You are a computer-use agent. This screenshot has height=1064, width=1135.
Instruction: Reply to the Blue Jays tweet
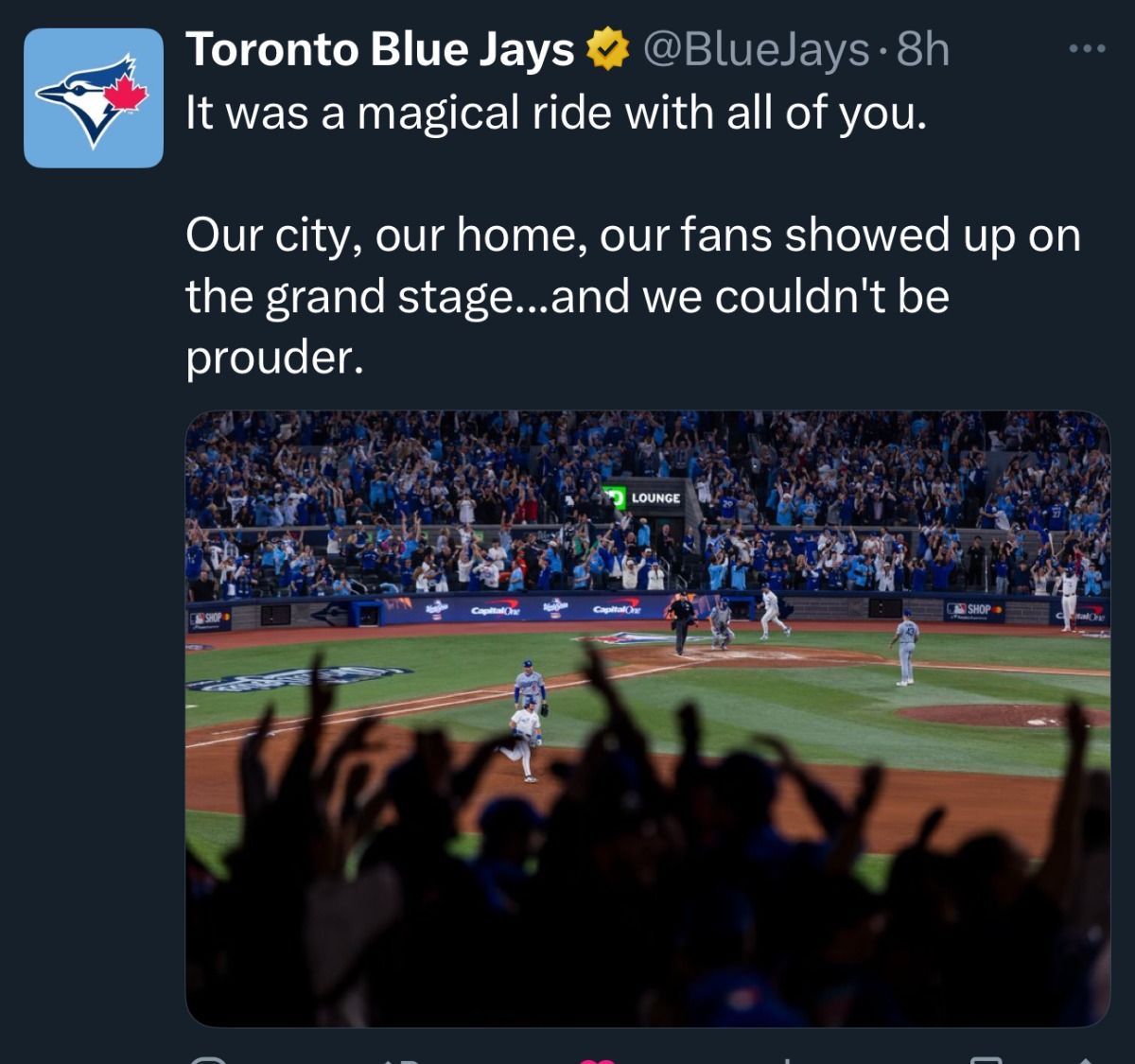tap(207, 1060)
